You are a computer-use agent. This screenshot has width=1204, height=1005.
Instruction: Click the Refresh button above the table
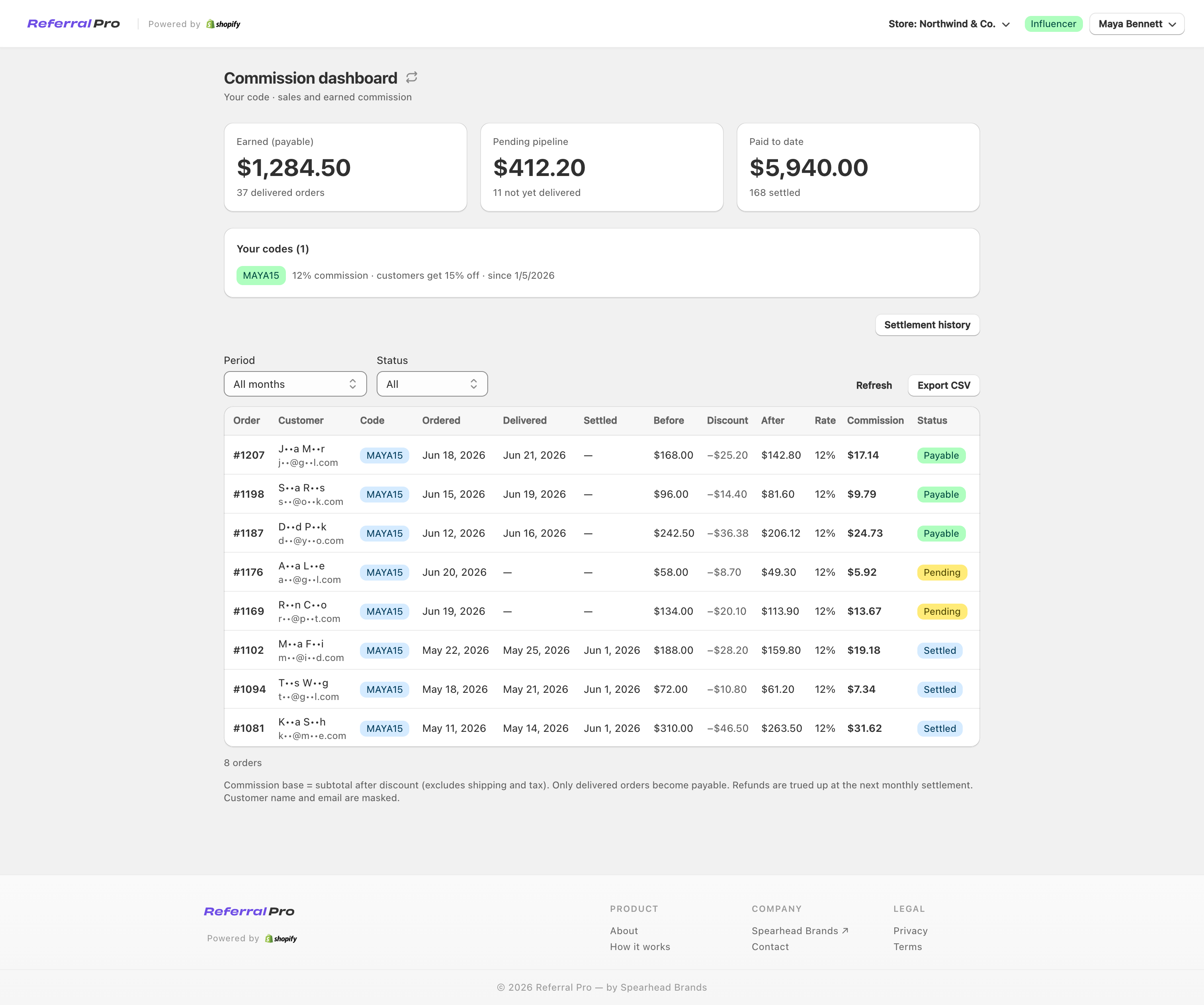click(874, 385)
